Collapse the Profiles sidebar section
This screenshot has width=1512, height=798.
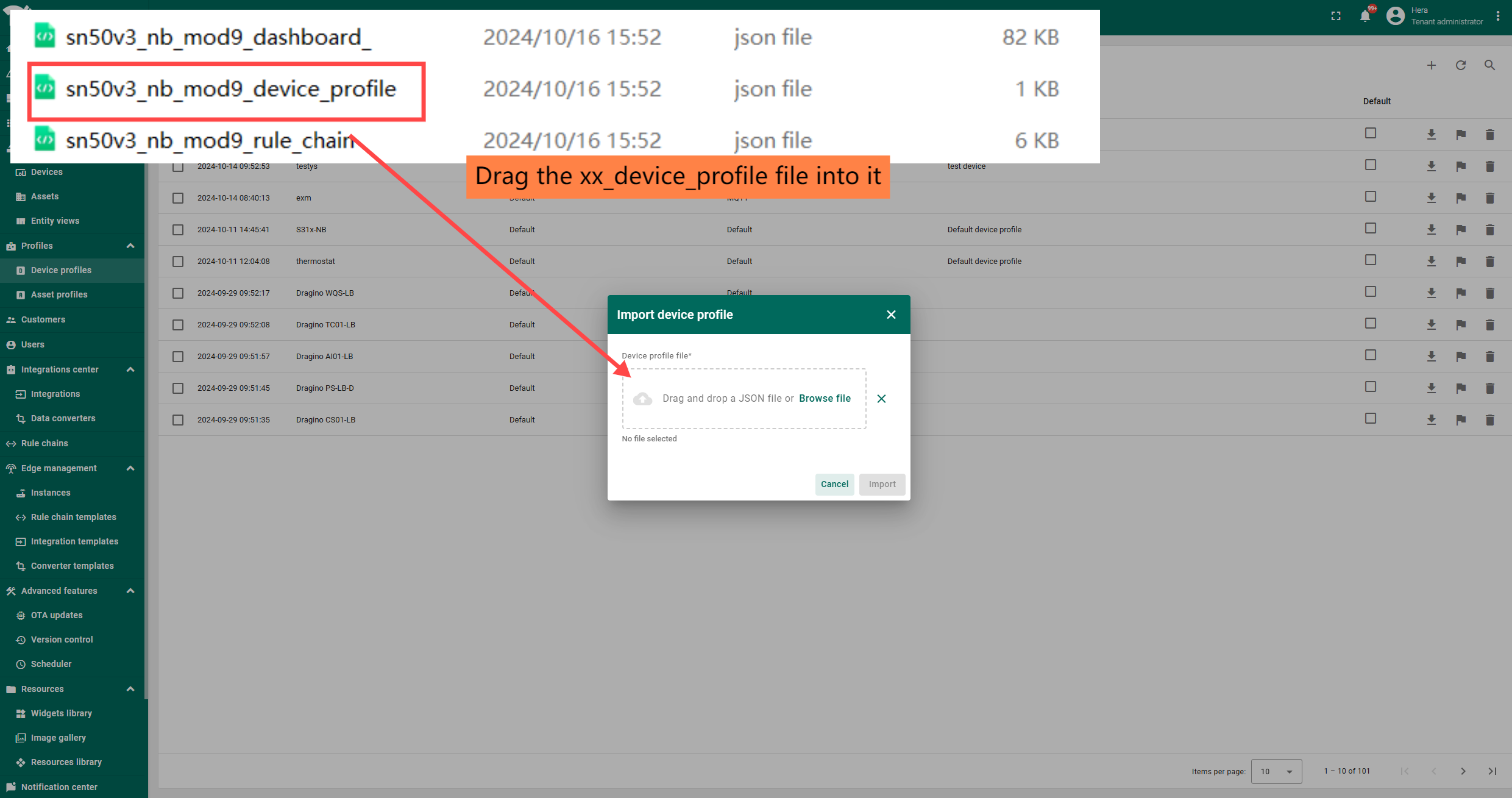pyautogui.click(x=130, y=246)
